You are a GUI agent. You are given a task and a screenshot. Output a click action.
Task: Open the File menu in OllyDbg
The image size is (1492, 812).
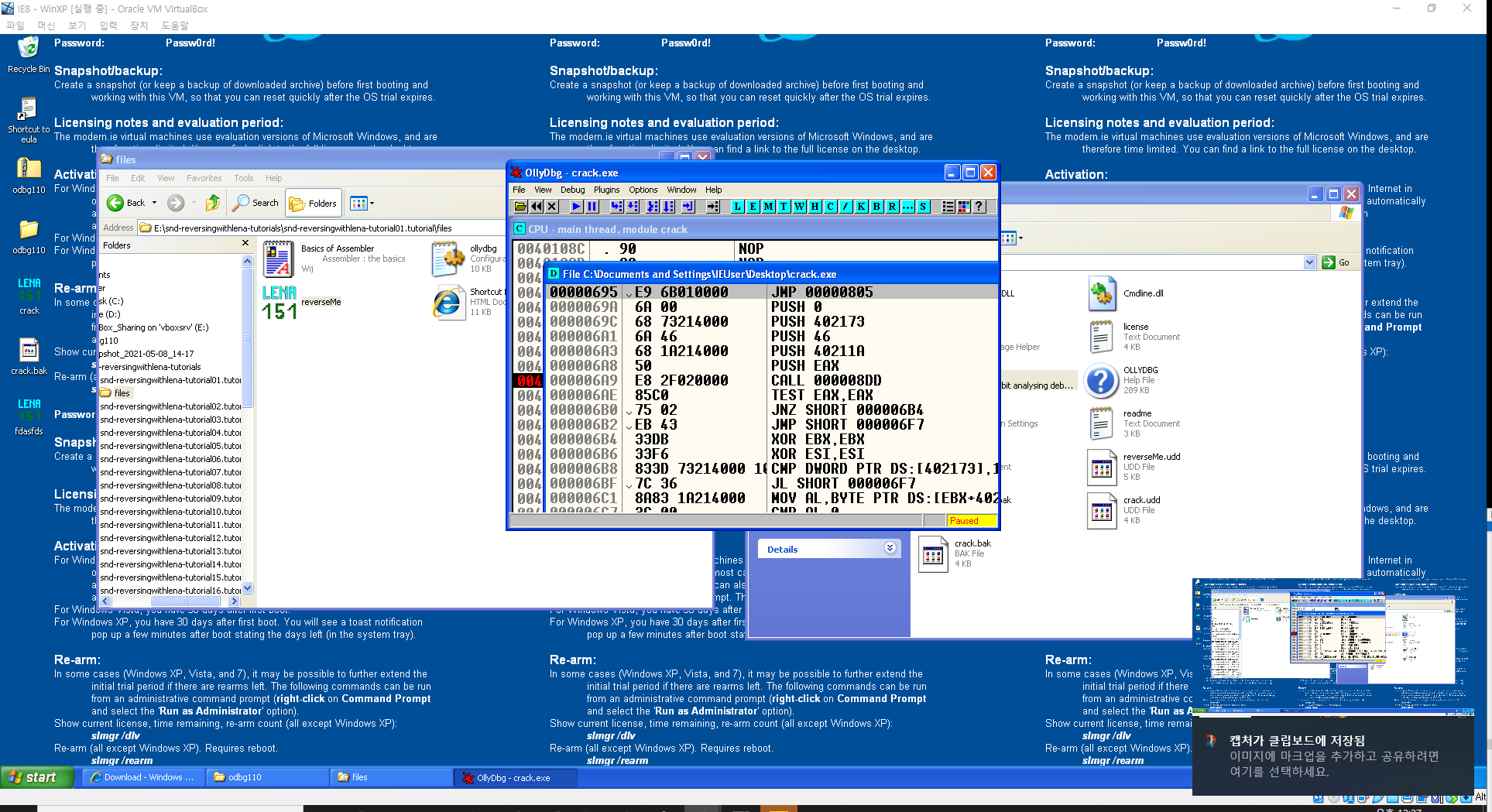(x=519, y=190)
